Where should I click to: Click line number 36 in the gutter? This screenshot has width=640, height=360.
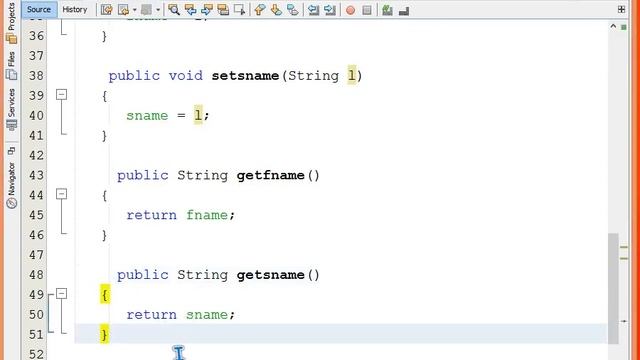36,36
